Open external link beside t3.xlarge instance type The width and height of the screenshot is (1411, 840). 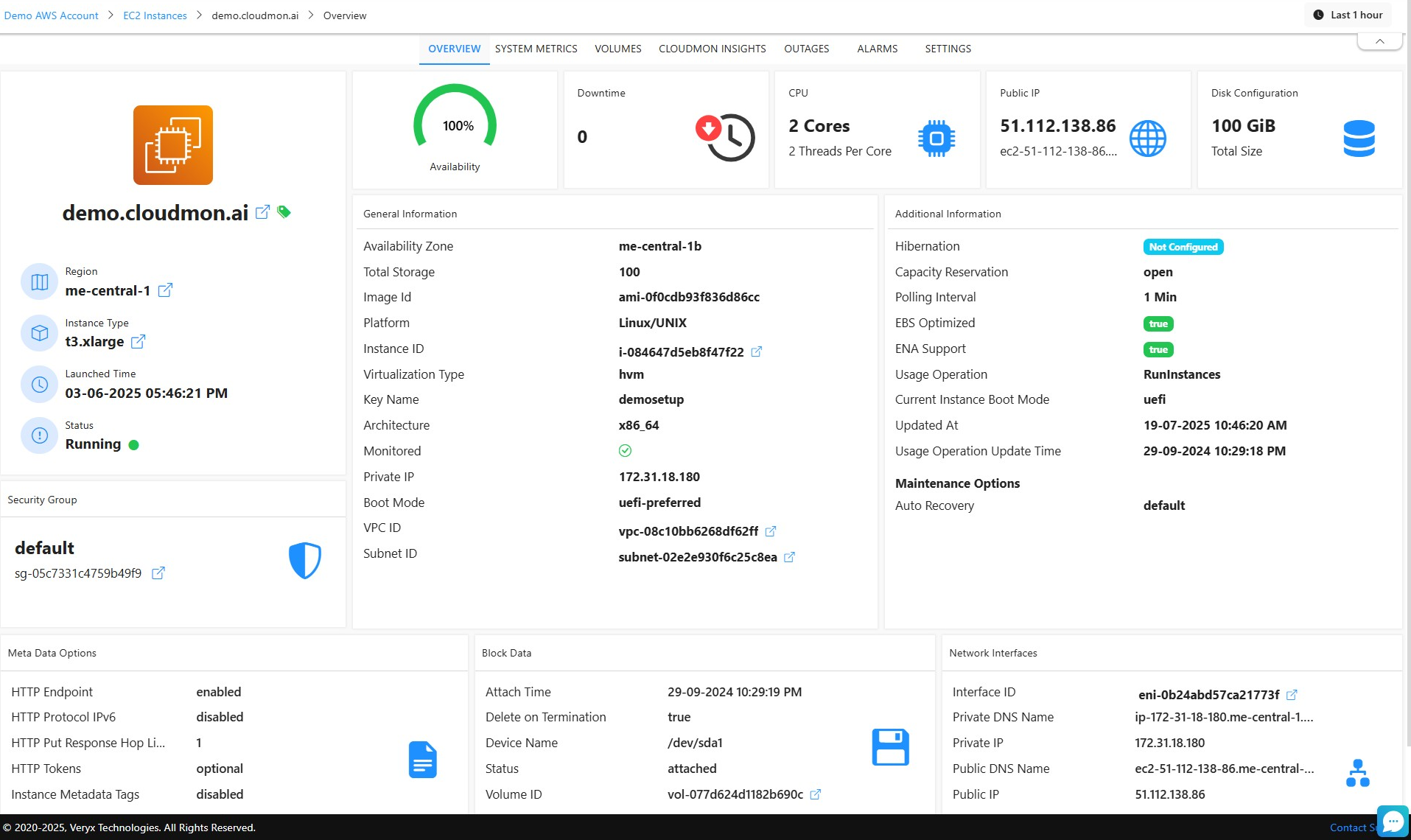(x=138, y=342)
